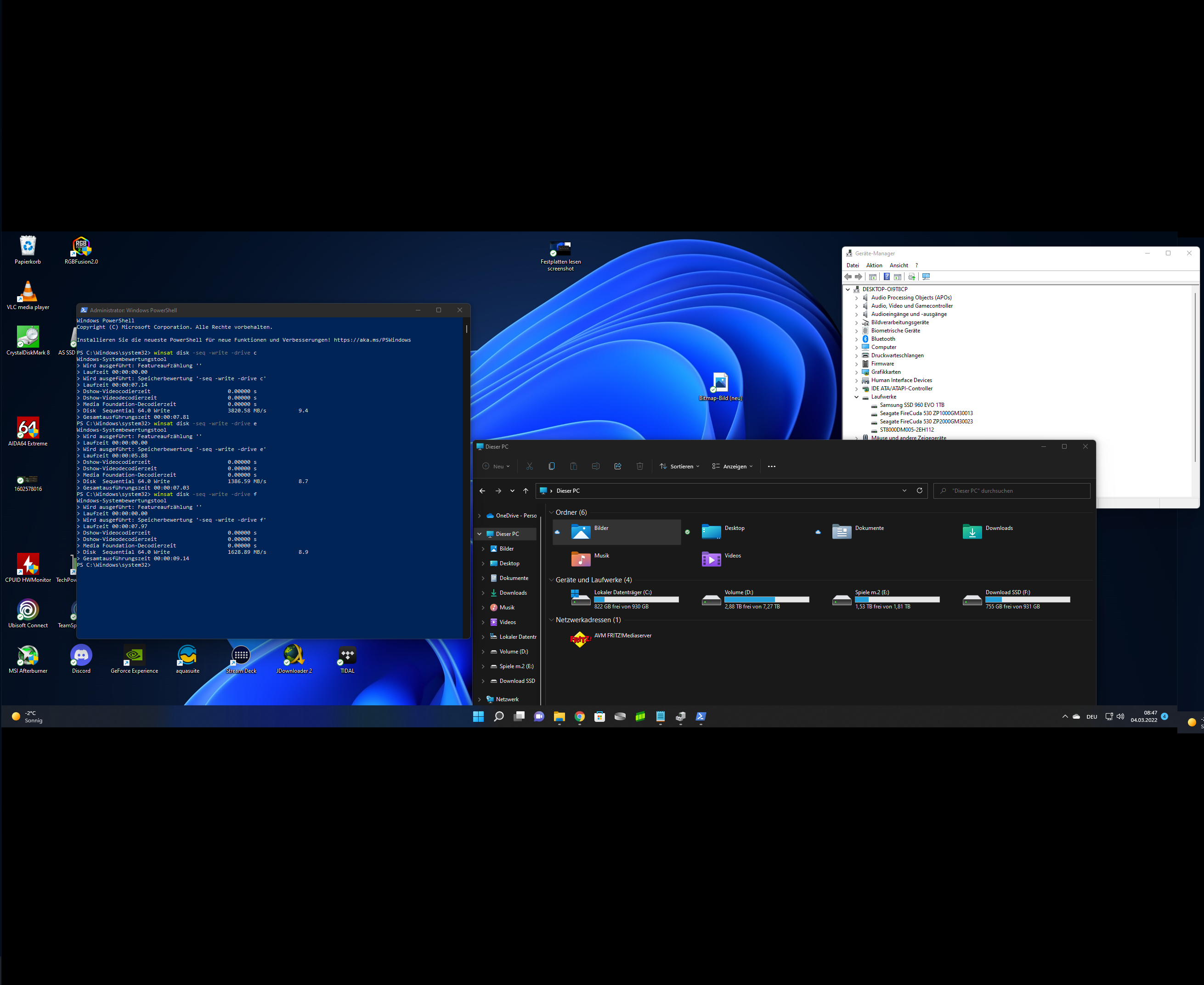Open Discord desktop icon
Image resolution: width=1204 pixels, height=985 pixels.
[x=81, y=656]
